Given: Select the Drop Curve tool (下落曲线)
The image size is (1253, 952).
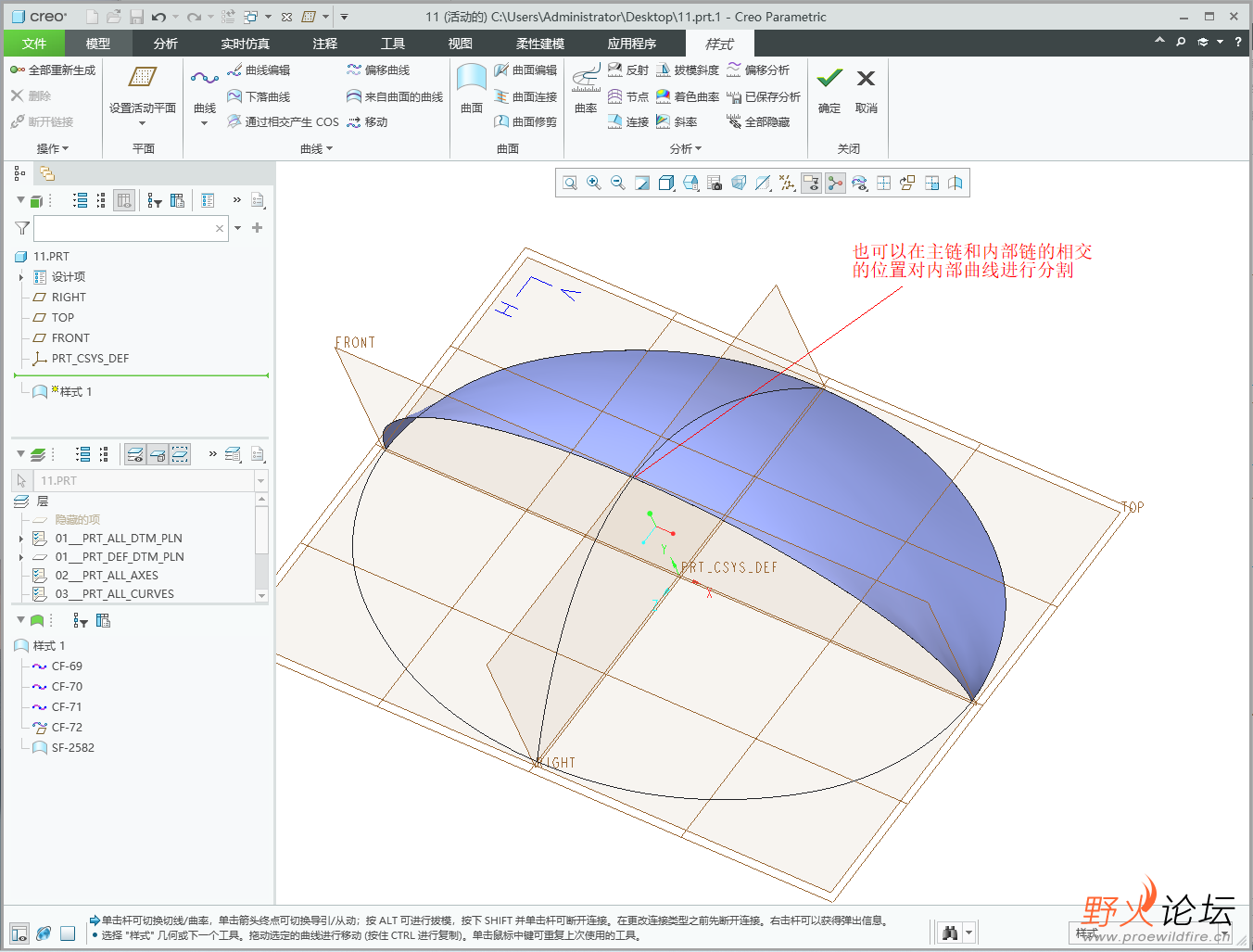Looking at the screenshot, I should pos(259,96).
